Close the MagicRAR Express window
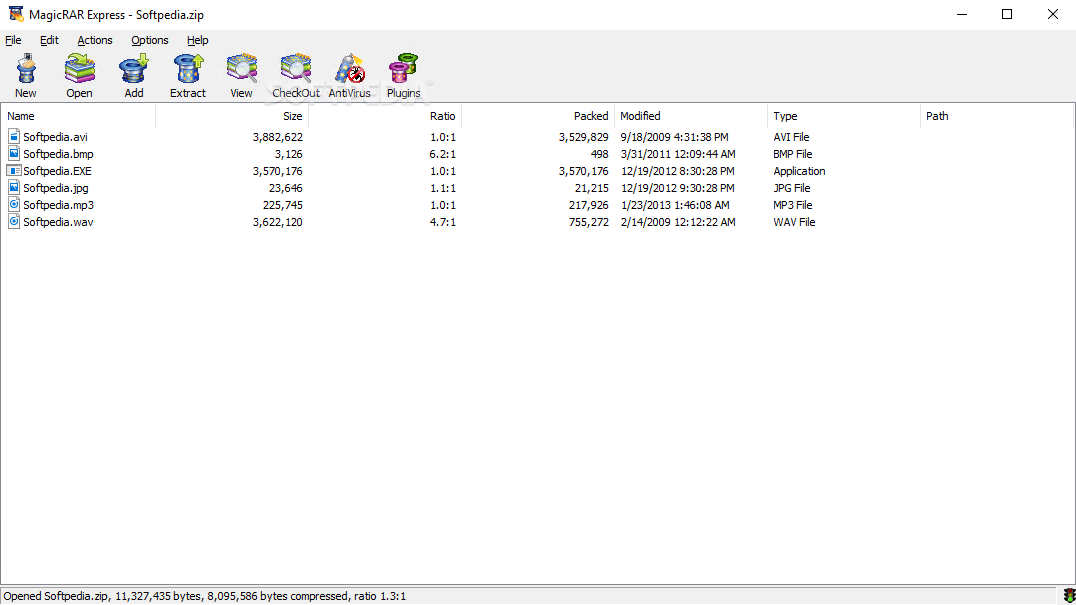Image resolution: width=1076 pixels, height=605 pixels. point(1053,14)
